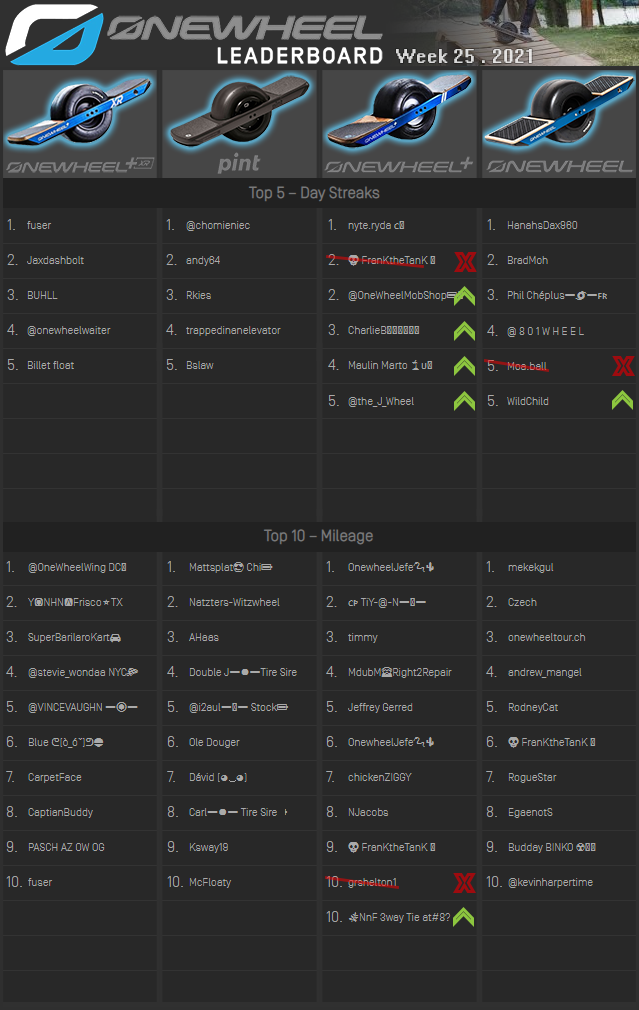The height and width of the screenshot is (1010, 639).
Task: Click green up arrow beside CharlieB entry
Action: point(463,331)
